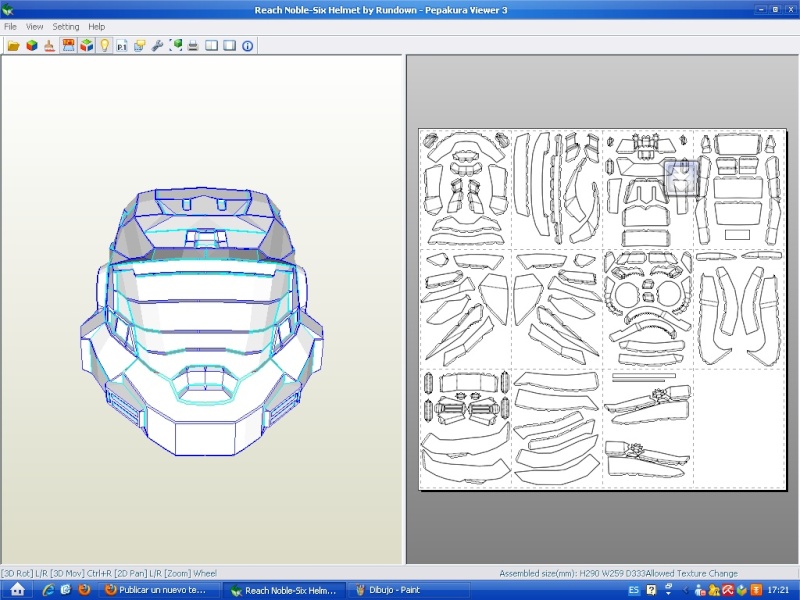Open the Setting menu
Screen dimensions: 800x600
(66, 27)
